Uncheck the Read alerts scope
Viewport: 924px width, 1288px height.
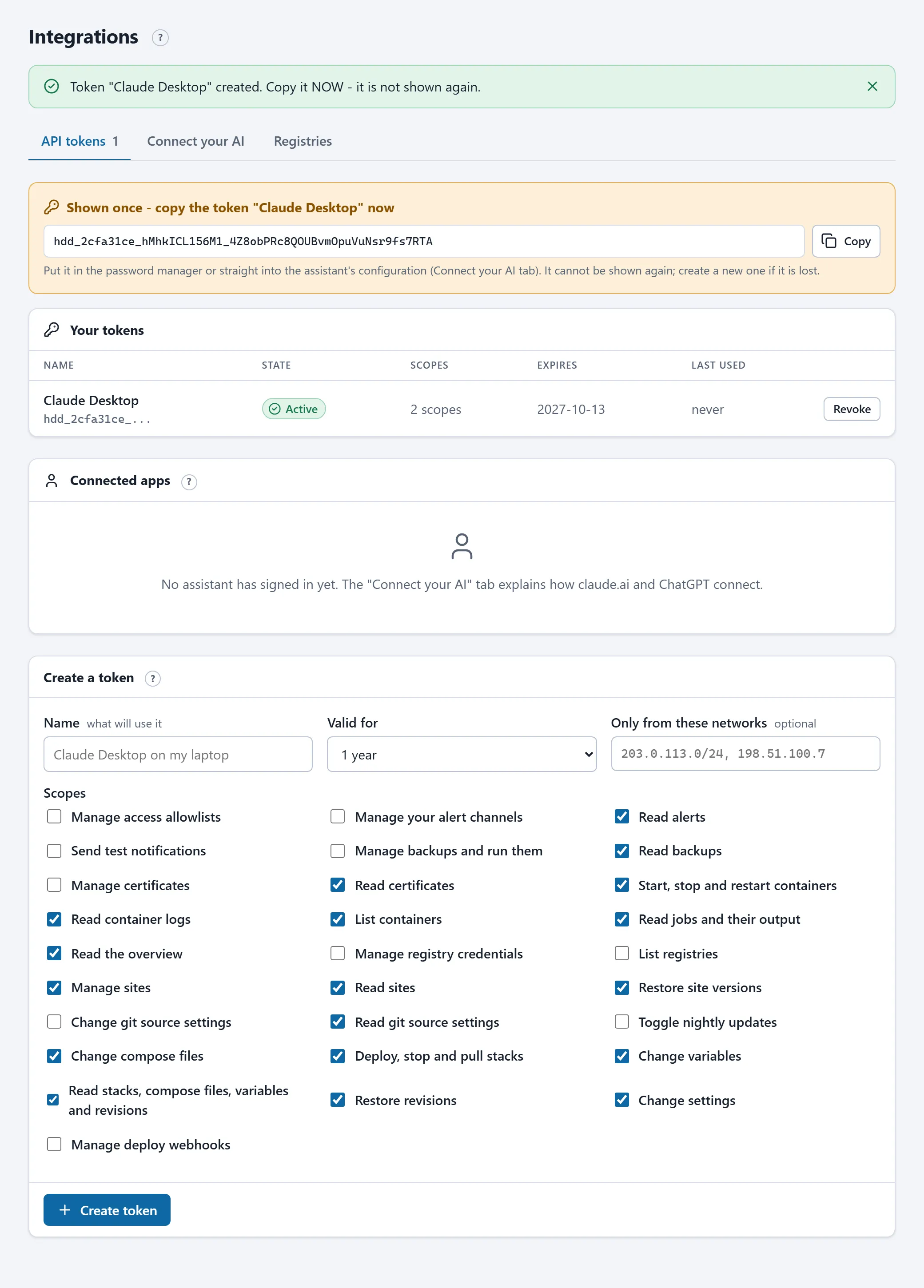(622, 817)
